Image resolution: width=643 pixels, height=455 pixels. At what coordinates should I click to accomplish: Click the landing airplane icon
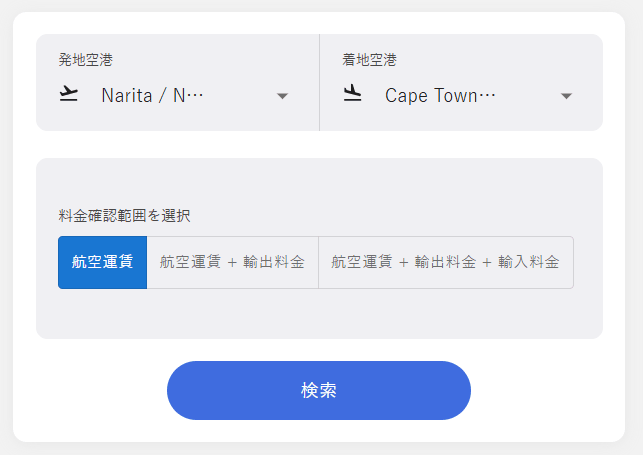click(352, 95)
